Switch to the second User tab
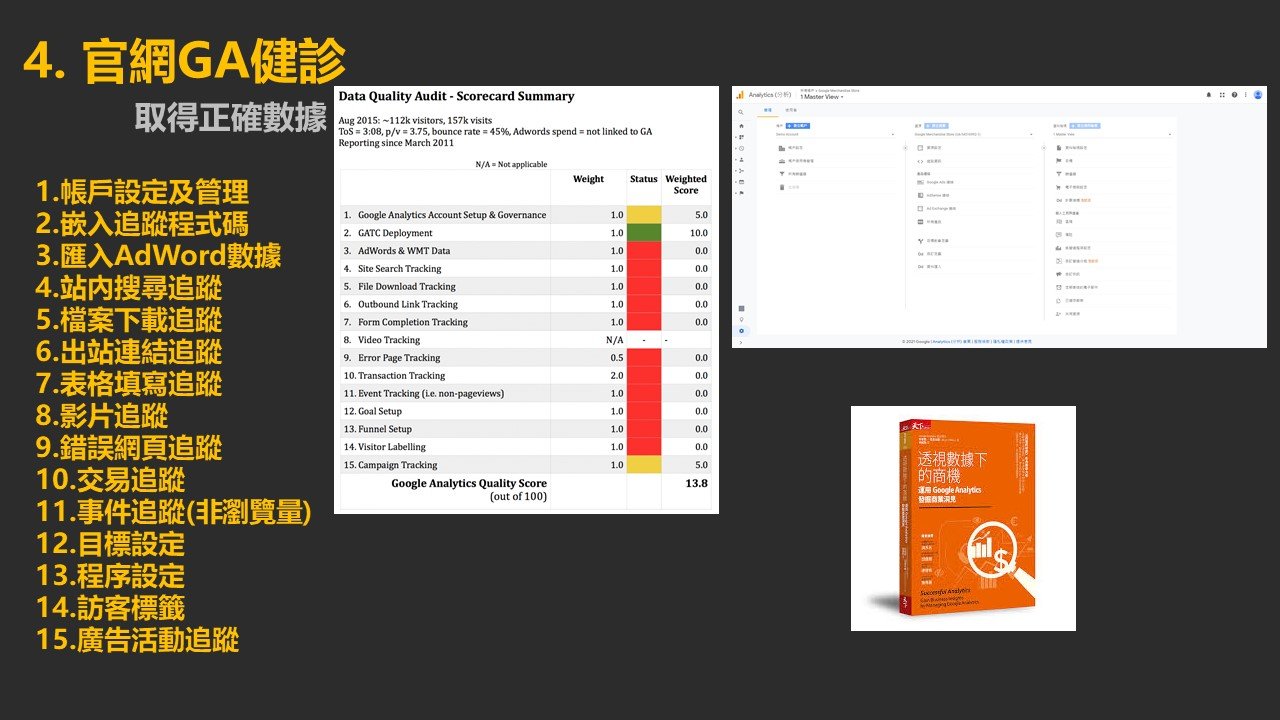Viewport: 1280px width, 720px height. (x=790, y=109)
